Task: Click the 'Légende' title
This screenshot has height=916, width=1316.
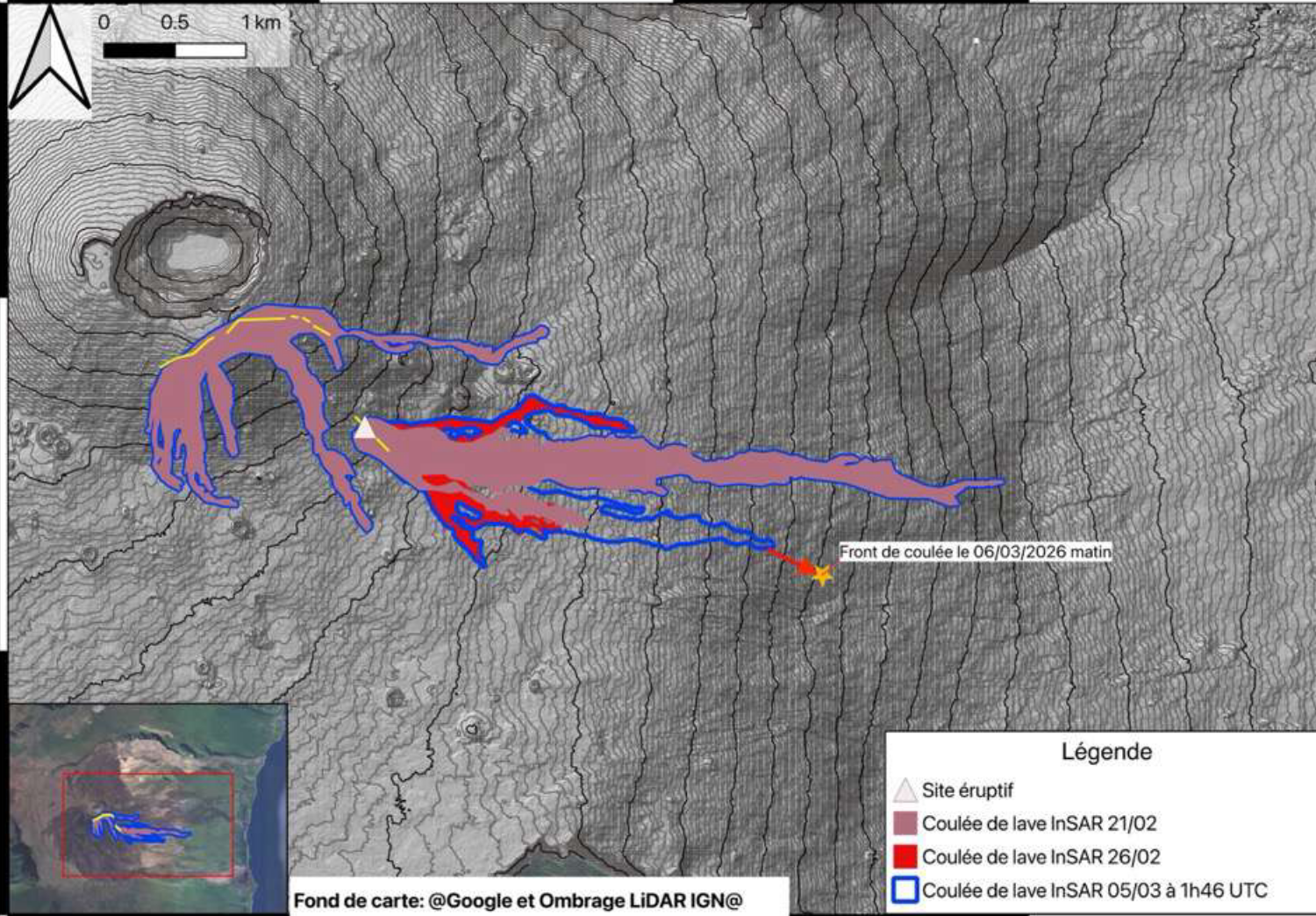Action: click(x=1106, y=752)
